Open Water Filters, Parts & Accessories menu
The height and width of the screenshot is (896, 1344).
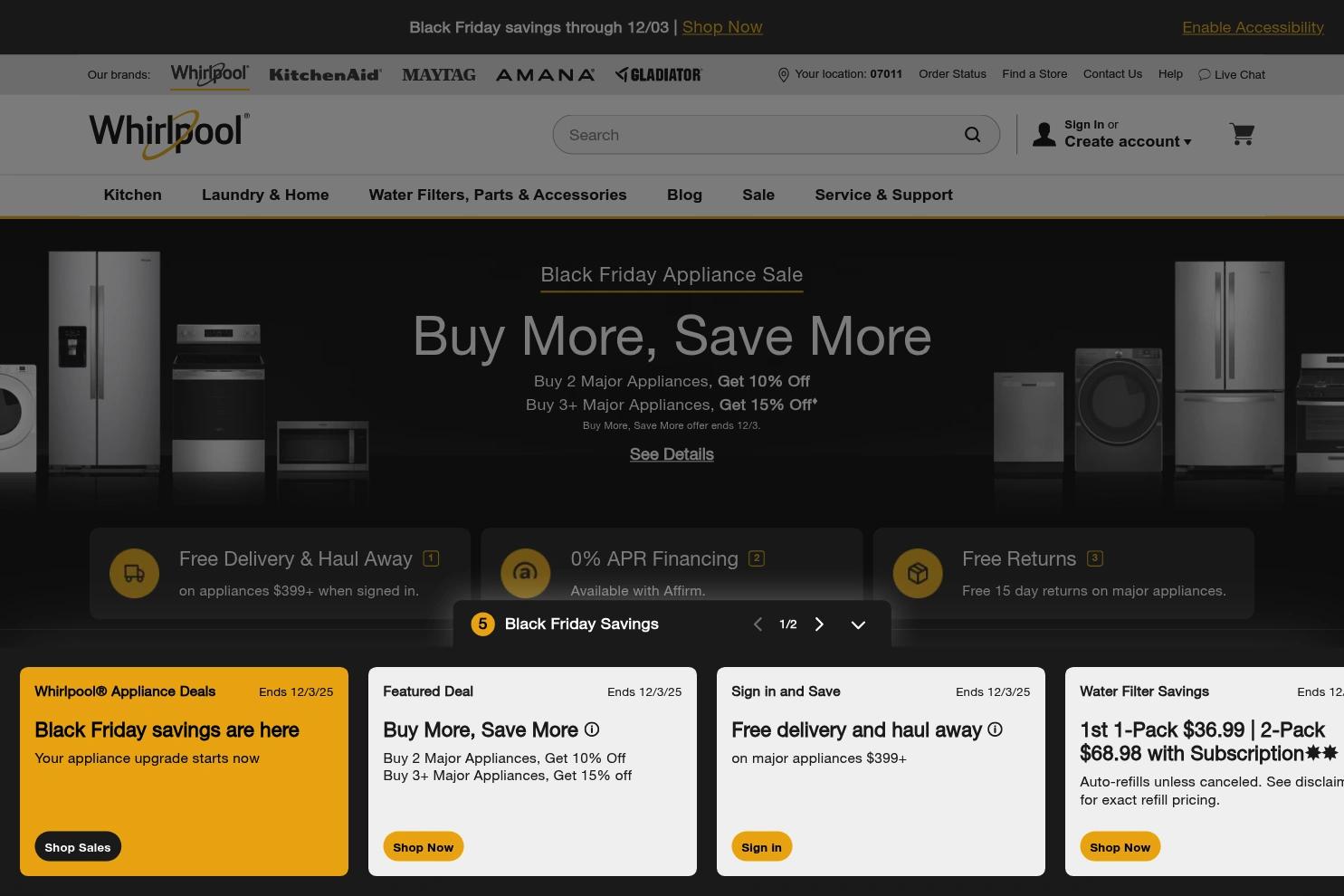(x=498, y=195)
